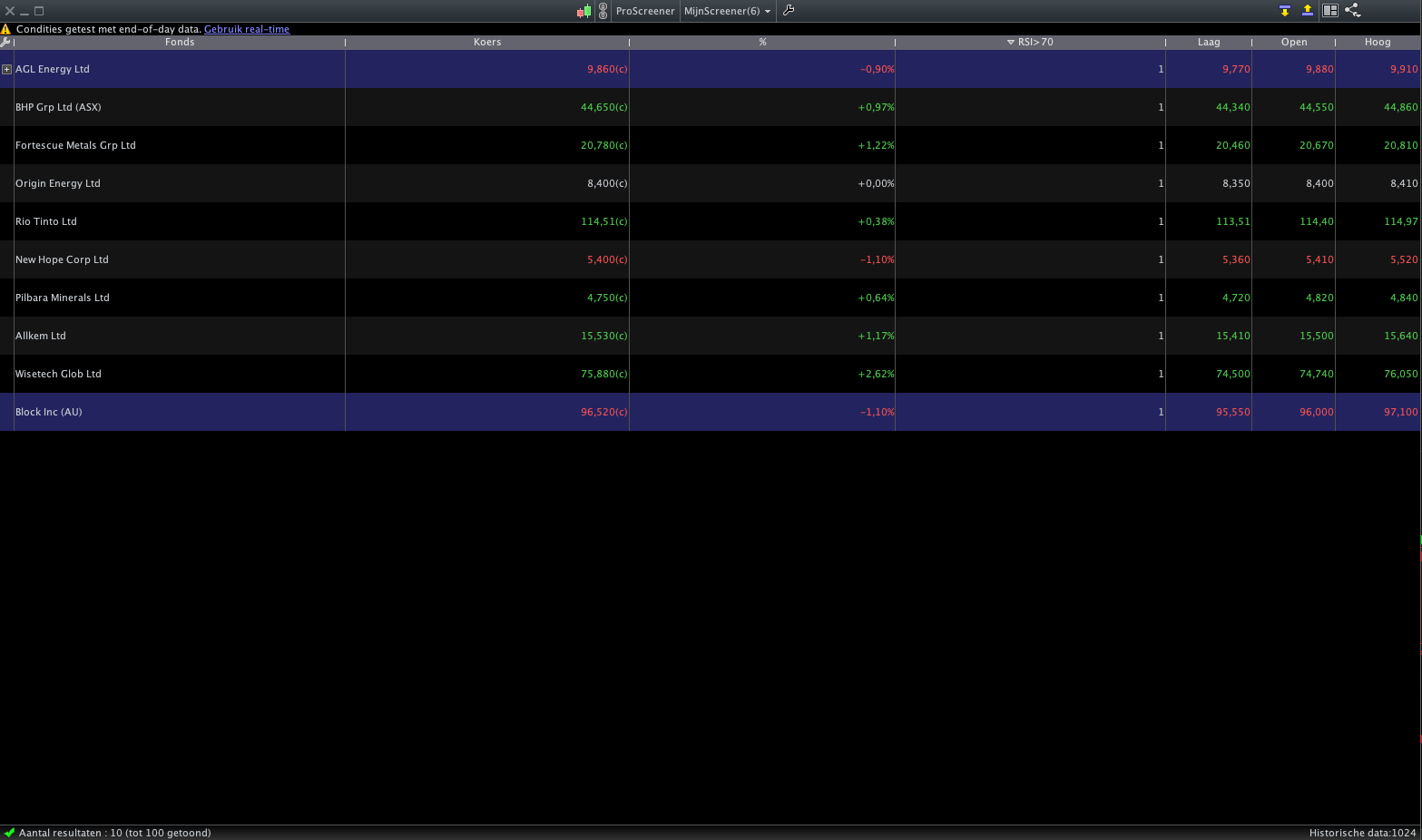Click the 'Aantal resultaten : 10' status text
Viewport: 1422px width, 840px height.
click(115, 833)
